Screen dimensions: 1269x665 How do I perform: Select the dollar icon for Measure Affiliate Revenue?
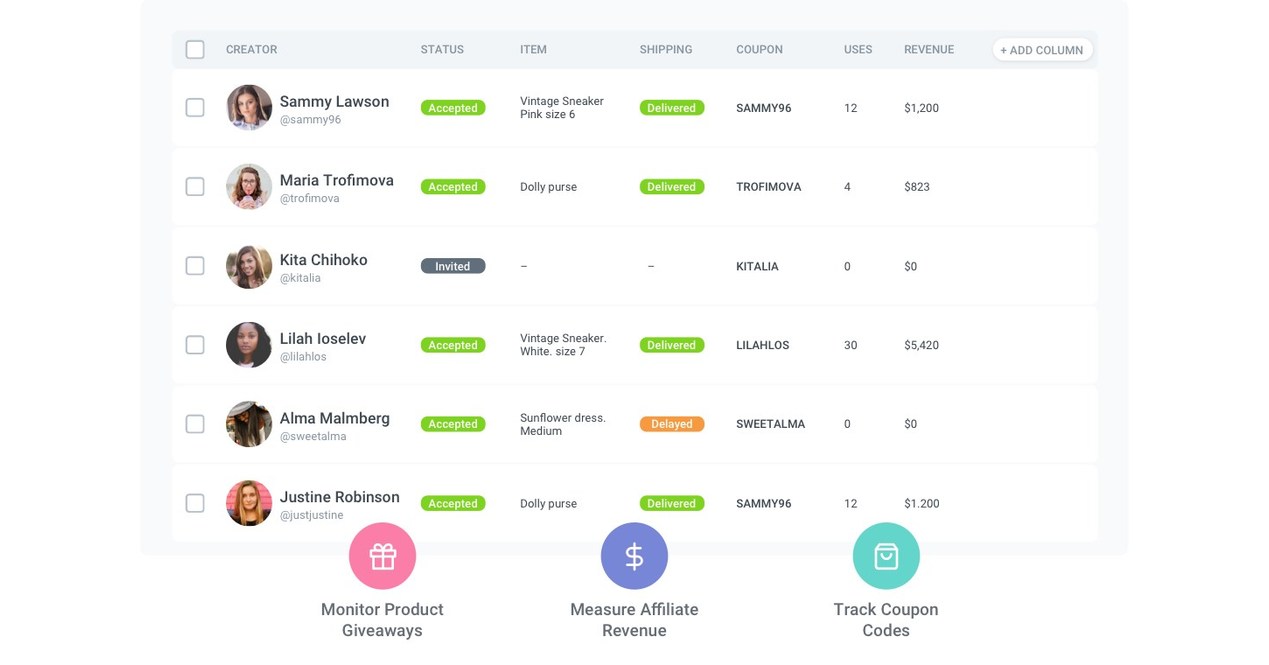[634, 556]
